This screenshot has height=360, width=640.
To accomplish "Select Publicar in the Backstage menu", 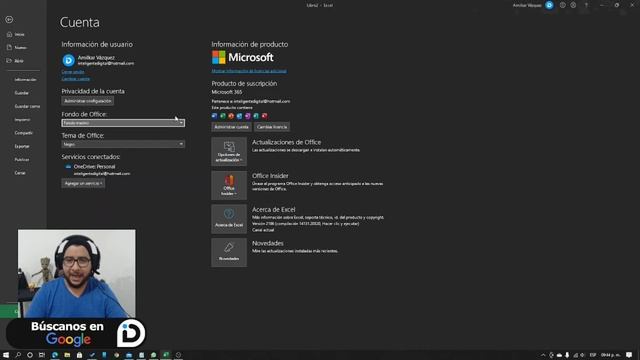I will (22, 160).
